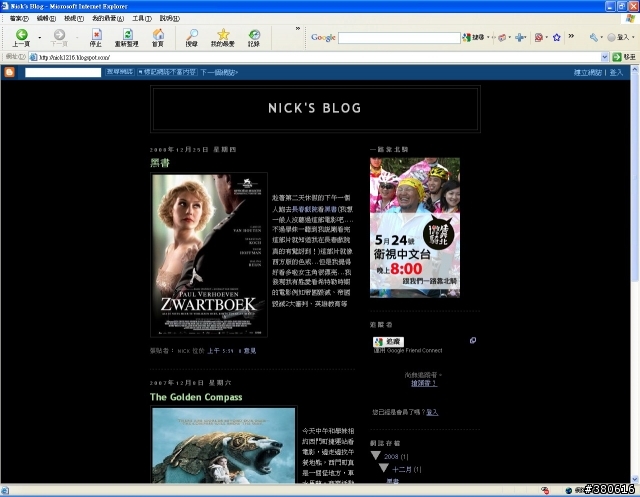Click the 'be the first follower' link
Image resolution: width=640 pixels, height=497 pixels.
coord(424,383)
